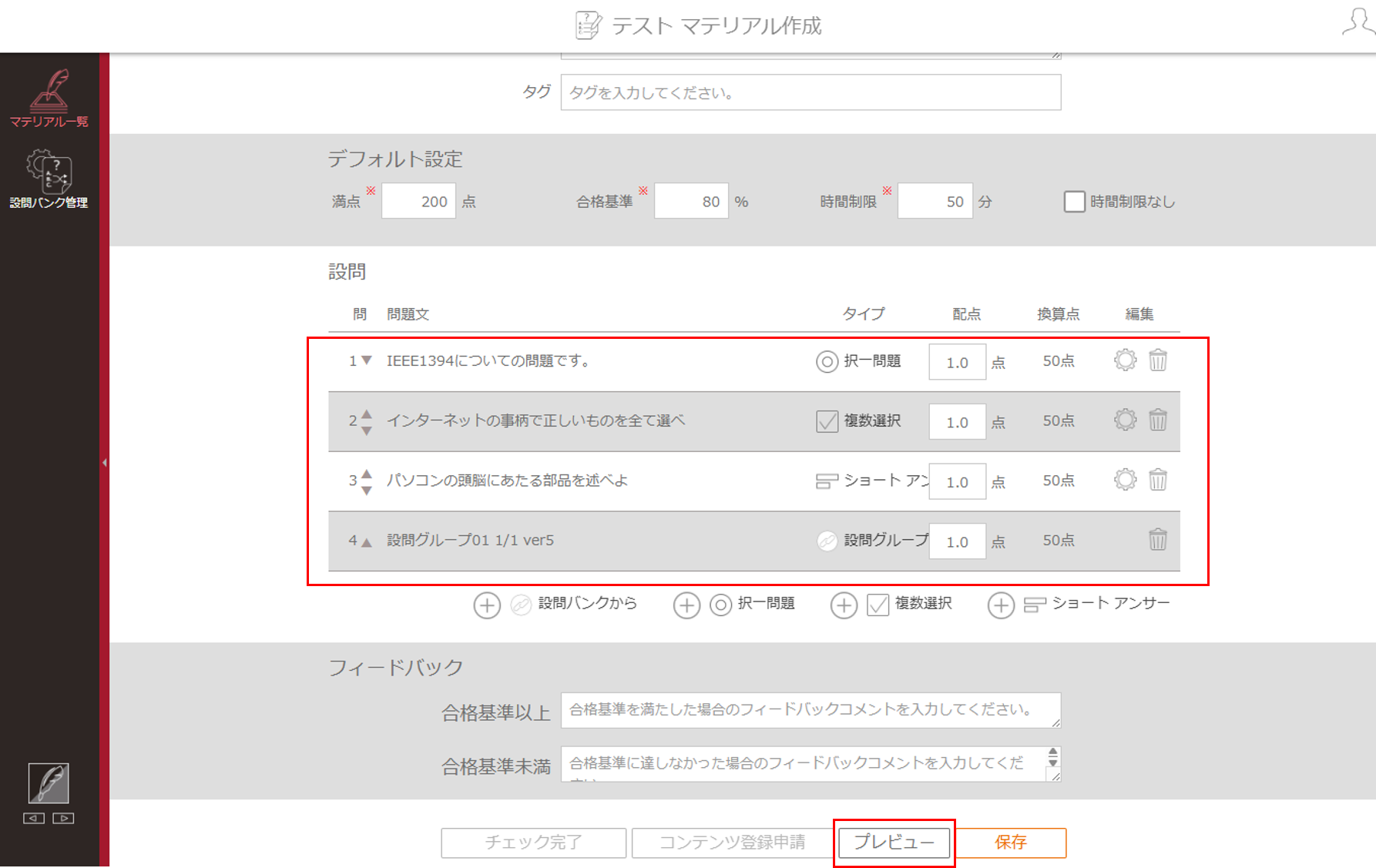Click the コンテンツ登録申請 button
The width and height of the screenshot is (1376, 868).
[x=732, y=843]
